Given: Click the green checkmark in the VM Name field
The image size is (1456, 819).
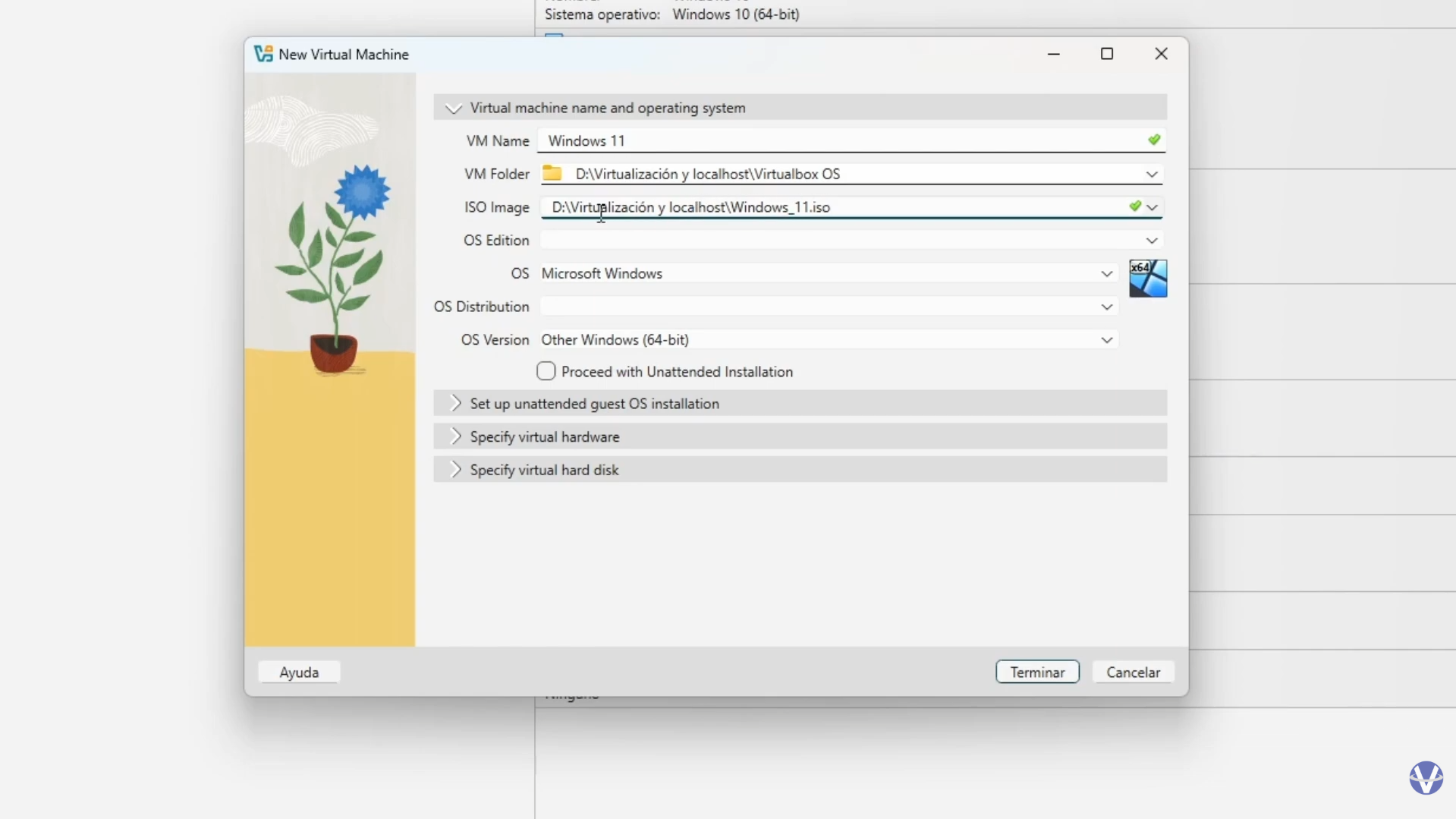Looking at the screenshot, I should point(1154,140).
